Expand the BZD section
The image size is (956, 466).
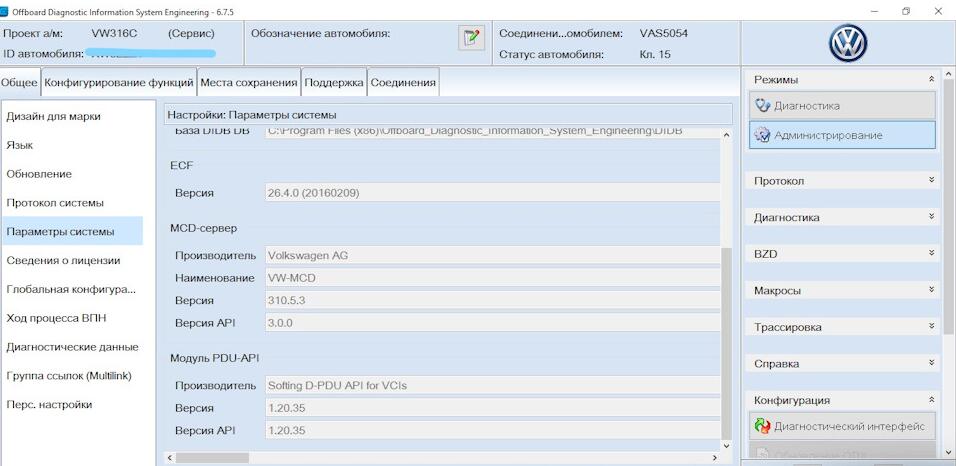pyautogui.click(x=932, y=253)
